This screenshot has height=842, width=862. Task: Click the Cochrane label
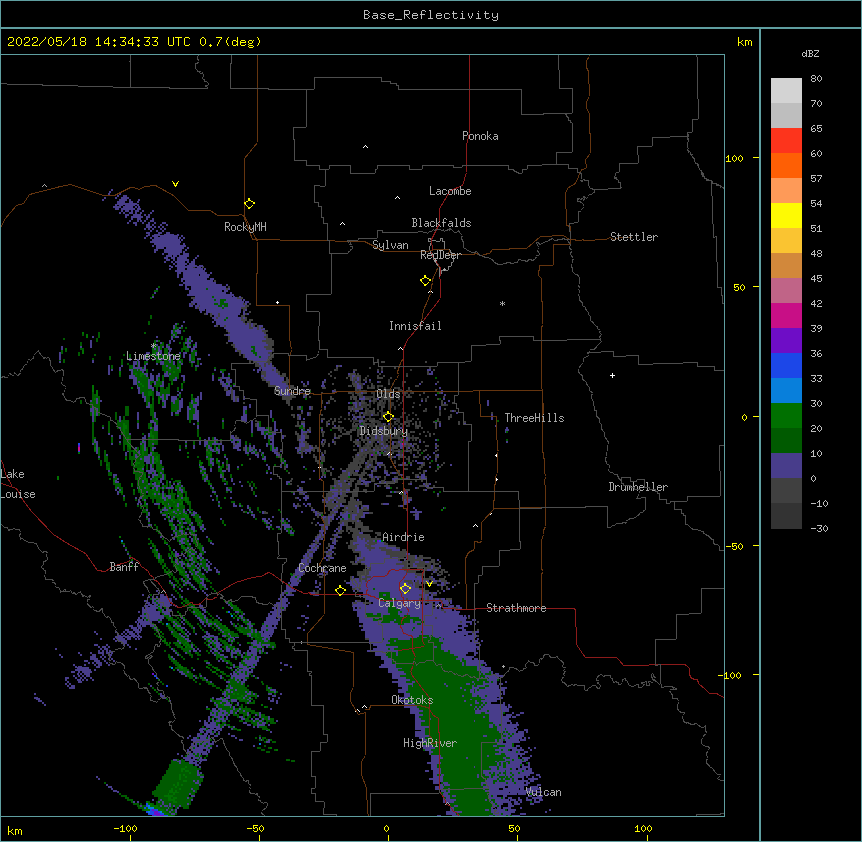pos(322,568)
